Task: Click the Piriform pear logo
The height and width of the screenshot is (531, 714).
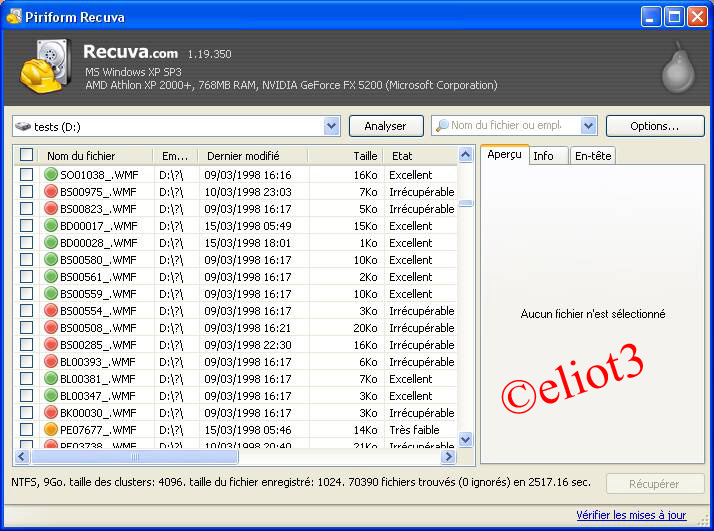Action: (x=678, y=67)
